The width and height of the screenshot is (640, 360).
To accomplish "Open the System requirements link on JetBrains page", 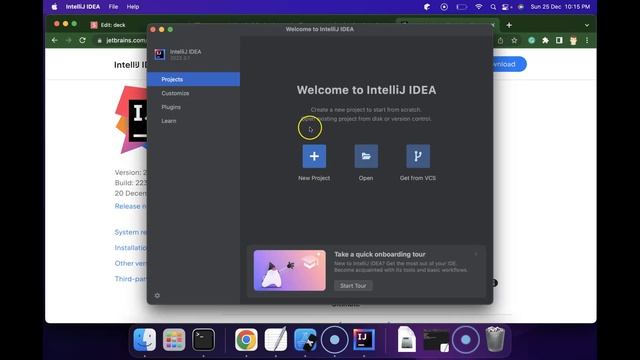I will pos(130,232).
